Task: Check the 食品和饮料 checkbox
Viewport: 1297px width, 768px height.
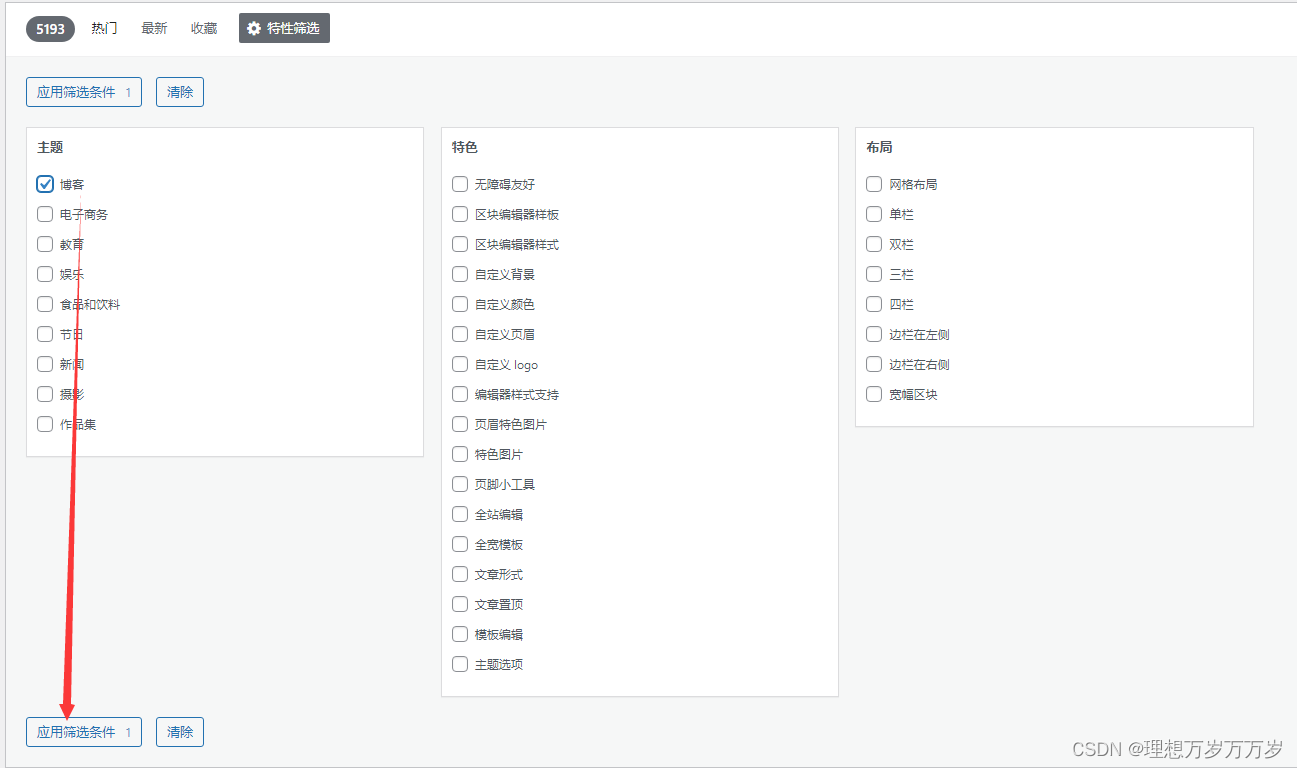Action: coord(45,304)
